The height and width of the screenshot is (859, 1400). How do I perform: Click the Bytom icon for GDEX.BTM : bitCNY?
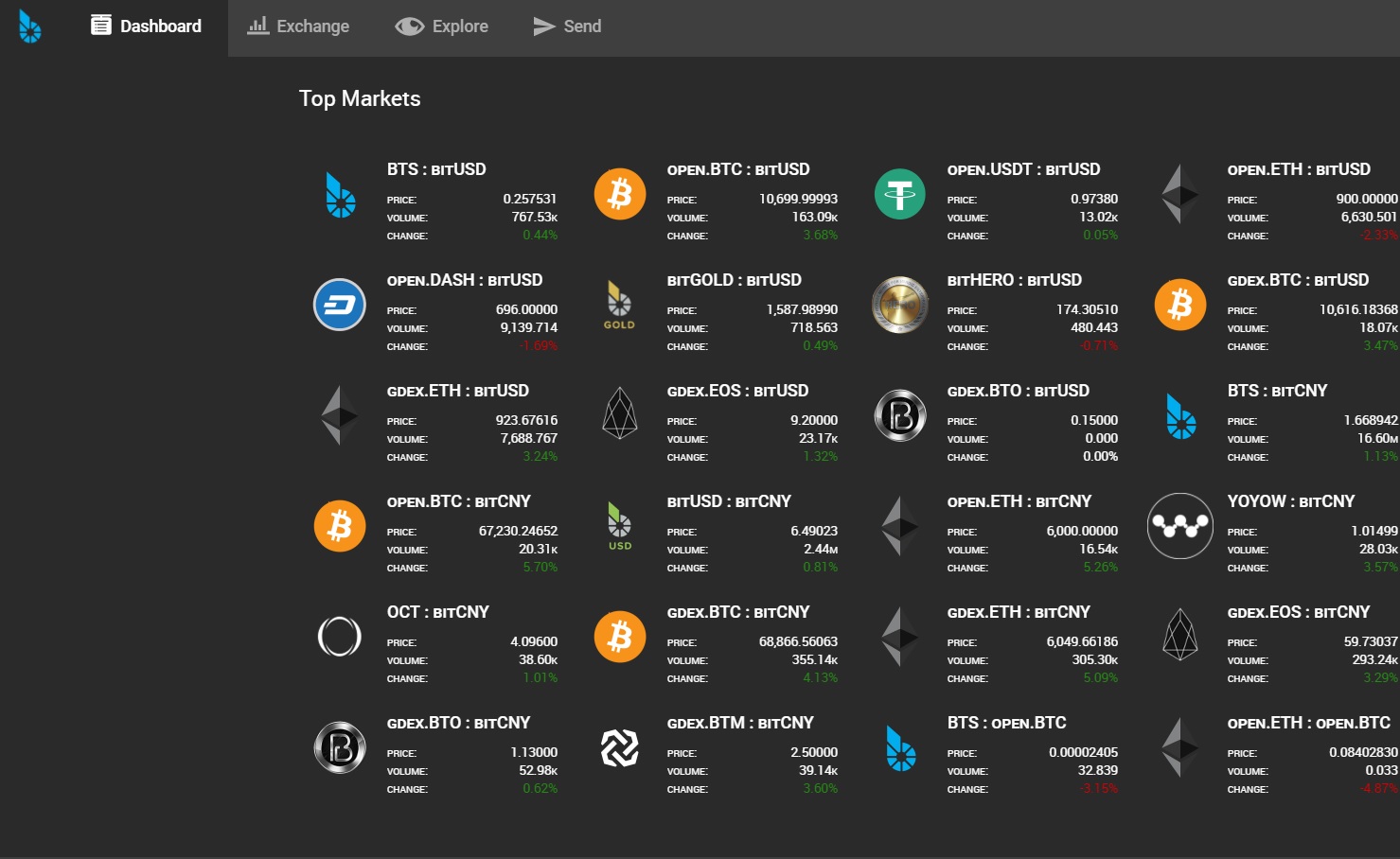(x=620, y=747)
